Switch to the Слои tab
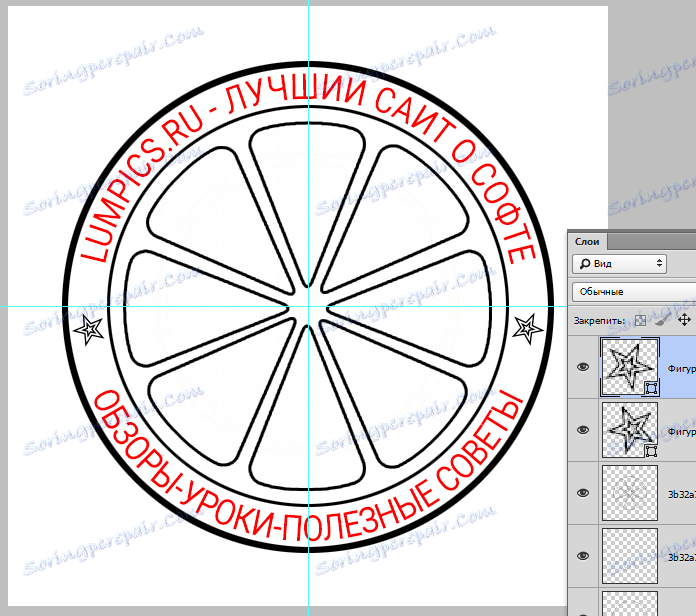This screenshot has width=696, height=616. click(587, 242)
